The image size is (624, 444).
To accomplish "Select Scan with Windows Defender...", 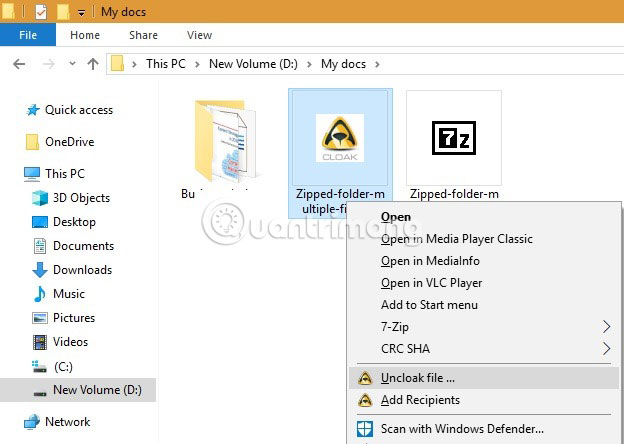I will coord(484,429).
